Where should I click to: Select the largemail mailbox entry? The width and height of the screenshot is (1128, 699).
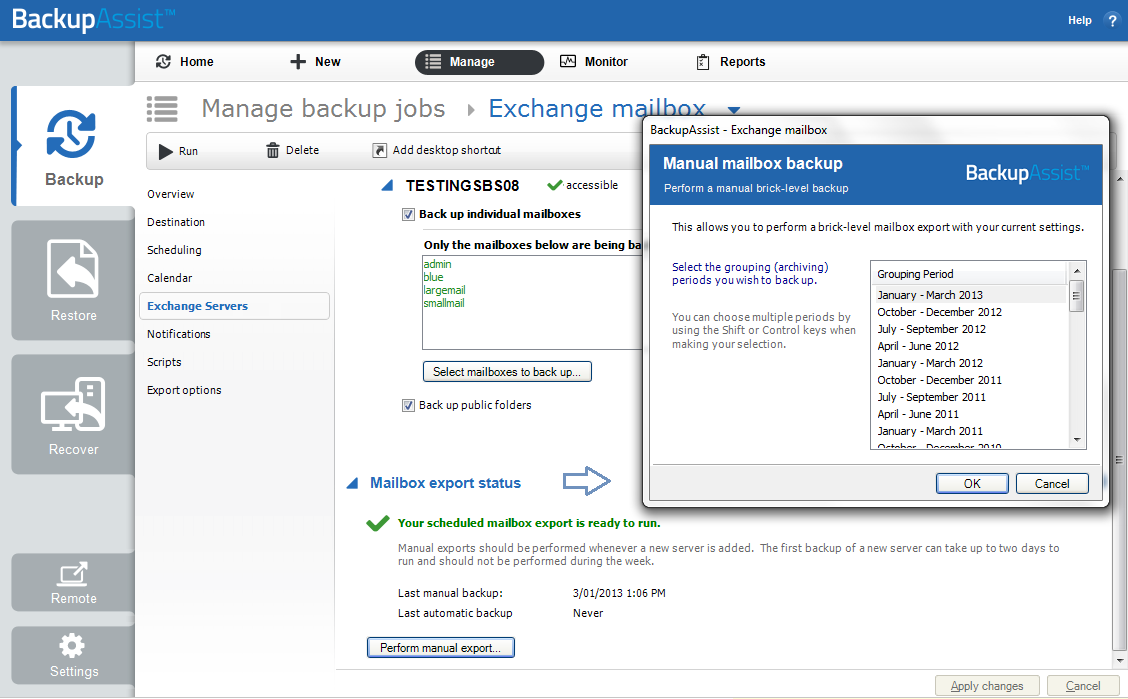(444, 291)
